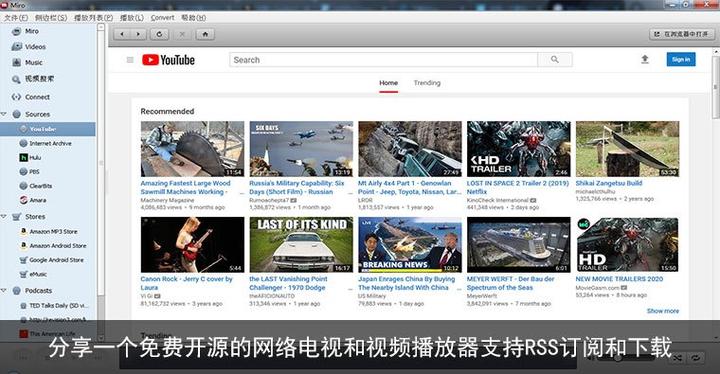The height and width of the screenshot is (374, 720).
Task: Go back with the browser back arrow
Action: tap(122, 34)
